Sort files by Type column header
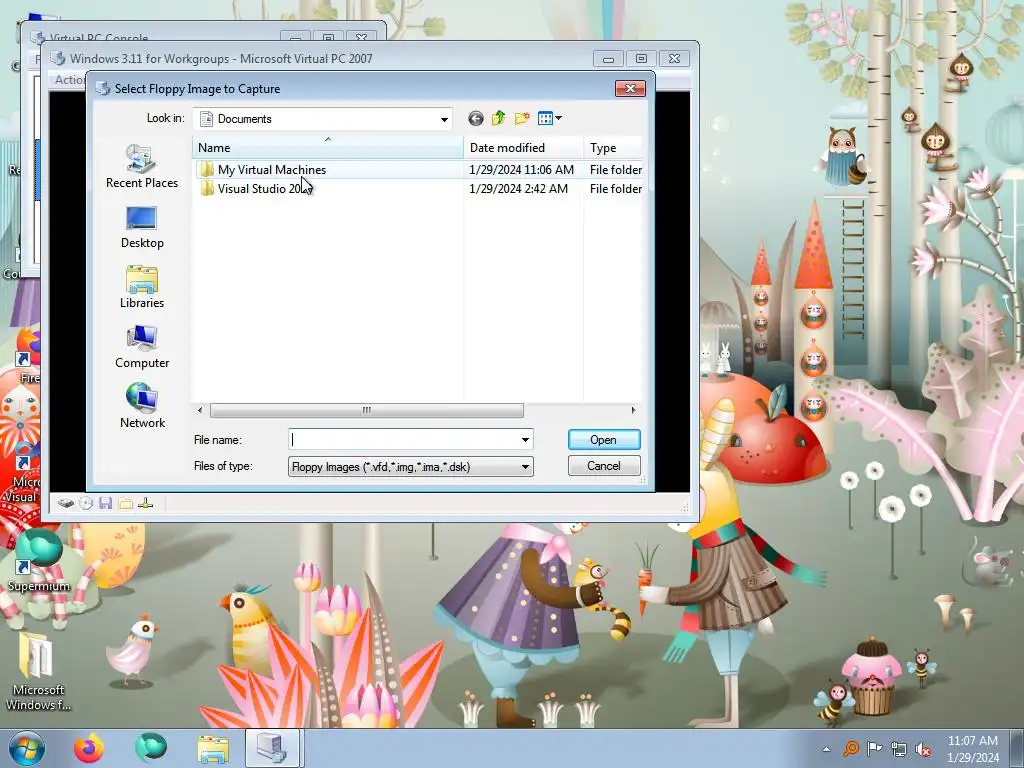This screenshot has width=1024, height=768. tap(613, 148)
